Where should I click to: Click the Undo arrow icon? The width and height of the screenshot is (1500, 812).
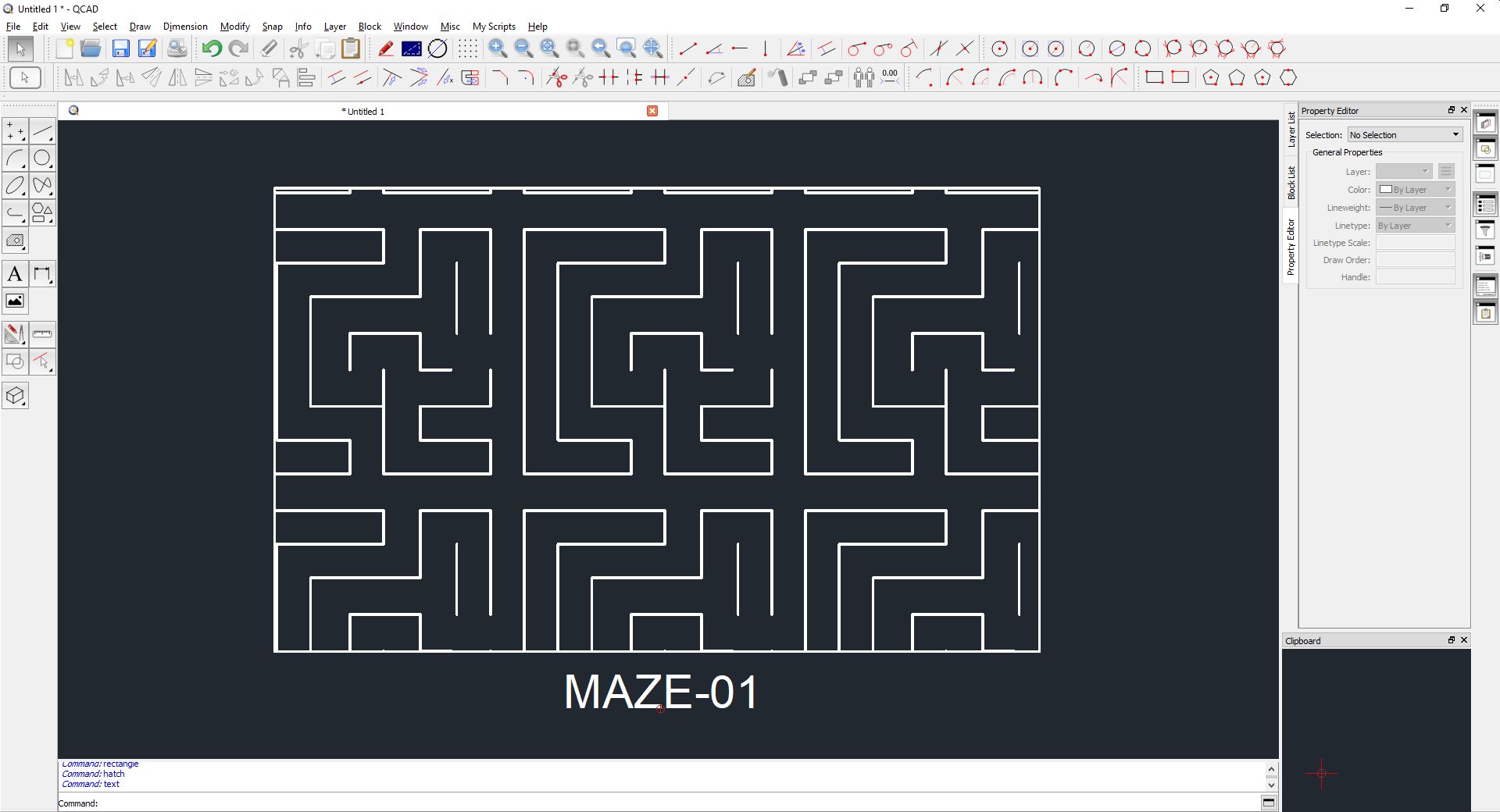pos(211,48)
